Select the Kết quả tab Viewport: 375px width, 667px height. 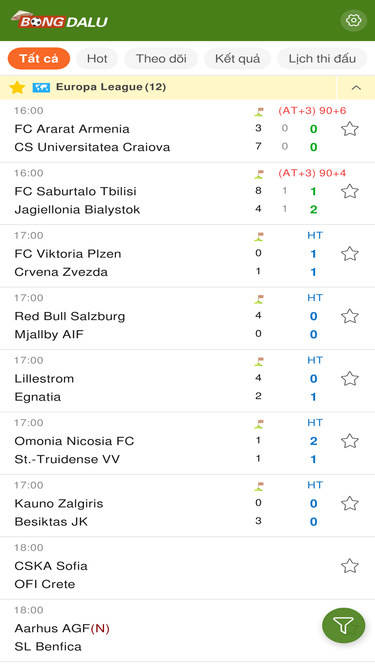237,58
